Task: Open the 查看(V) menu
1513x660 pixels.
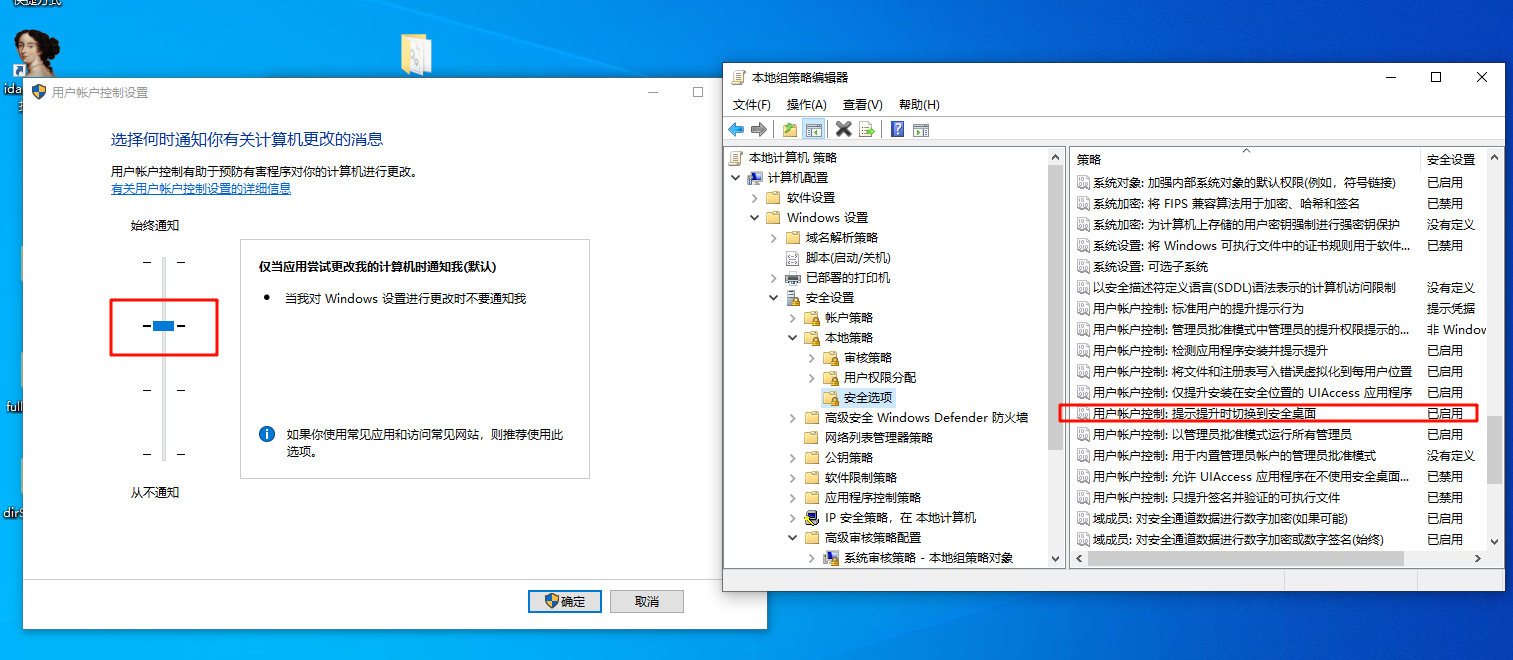Action: click(863, 105)
